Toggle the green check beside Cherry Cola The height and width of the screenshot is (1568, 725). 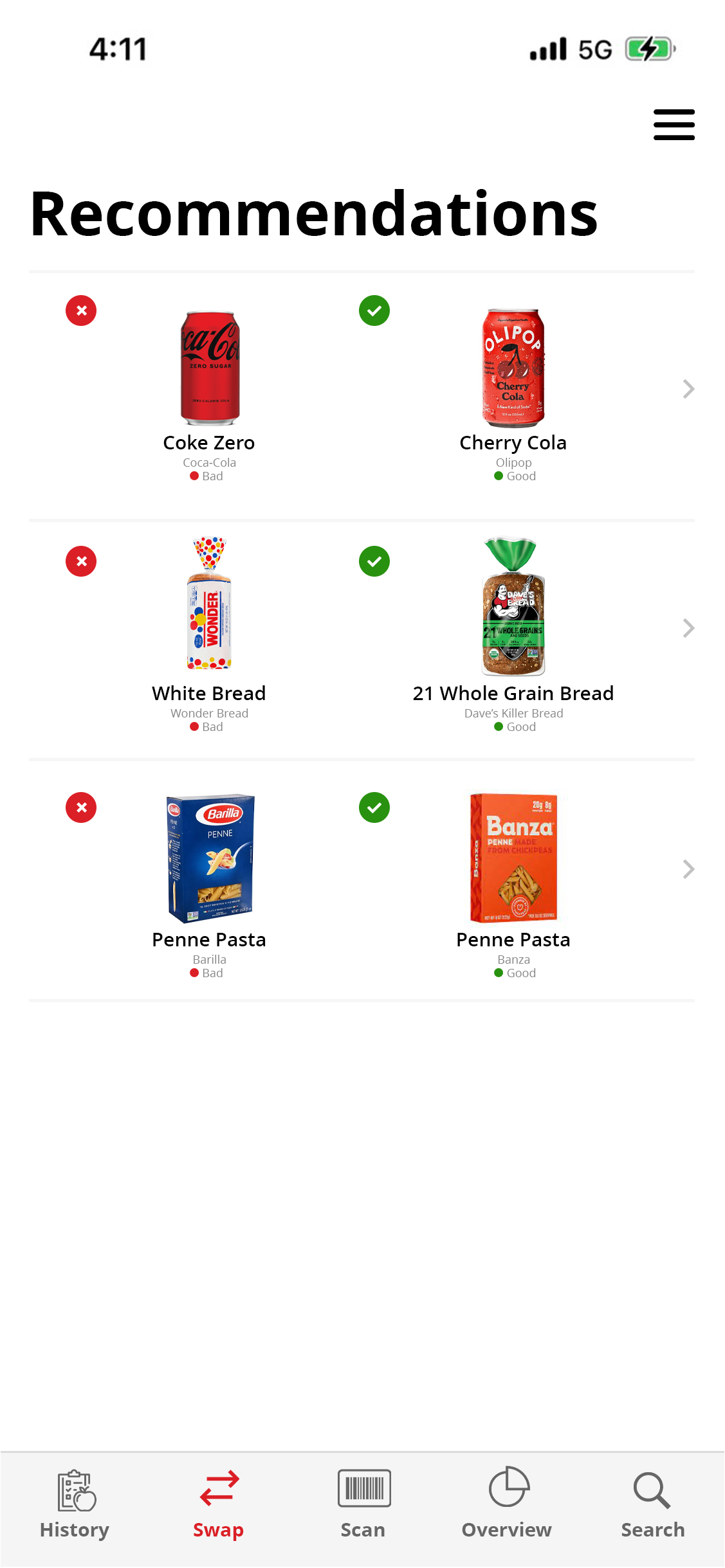[374, 311]
